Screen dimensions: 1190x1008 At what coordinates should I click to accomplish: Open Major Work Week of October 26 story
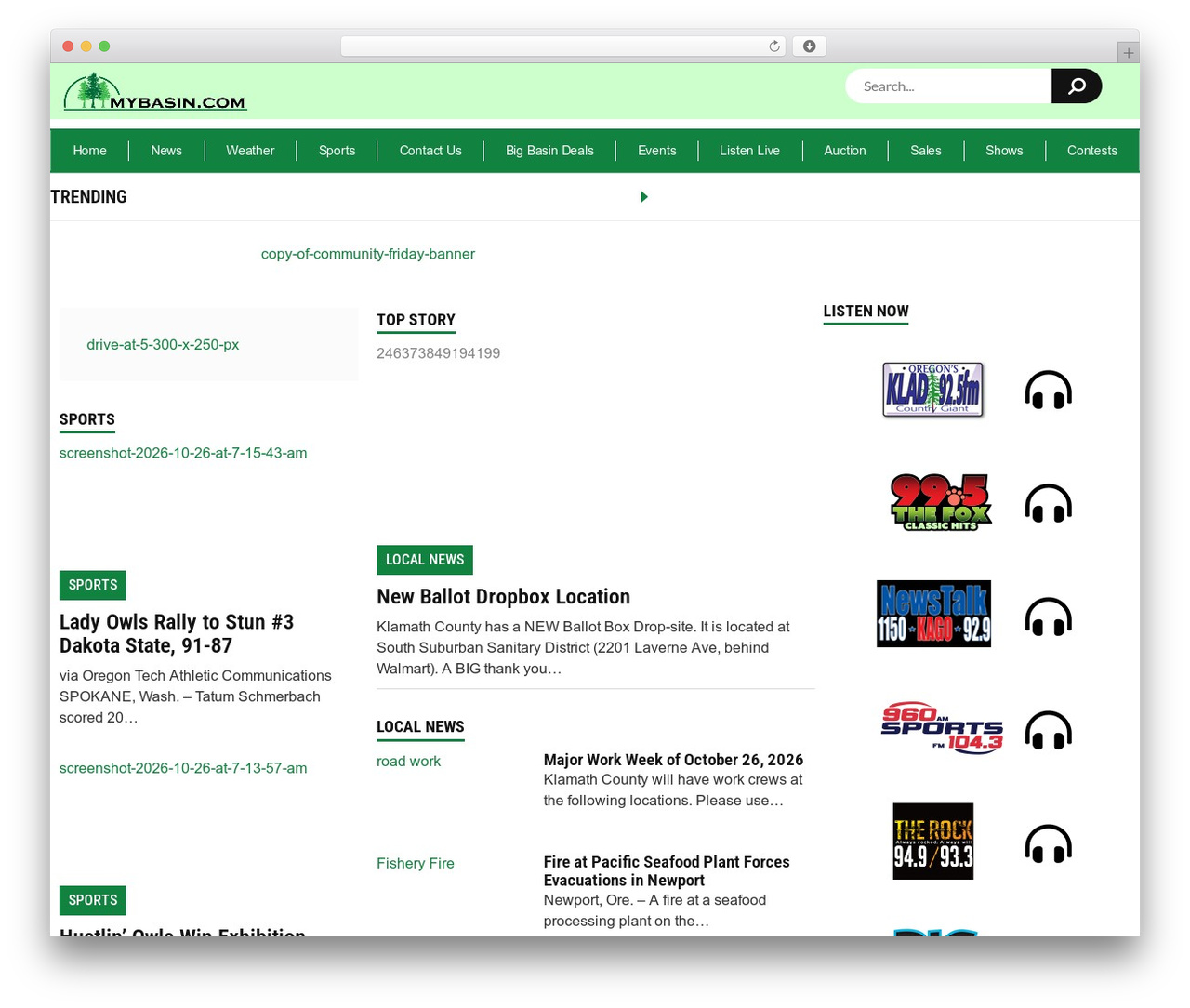674,760
